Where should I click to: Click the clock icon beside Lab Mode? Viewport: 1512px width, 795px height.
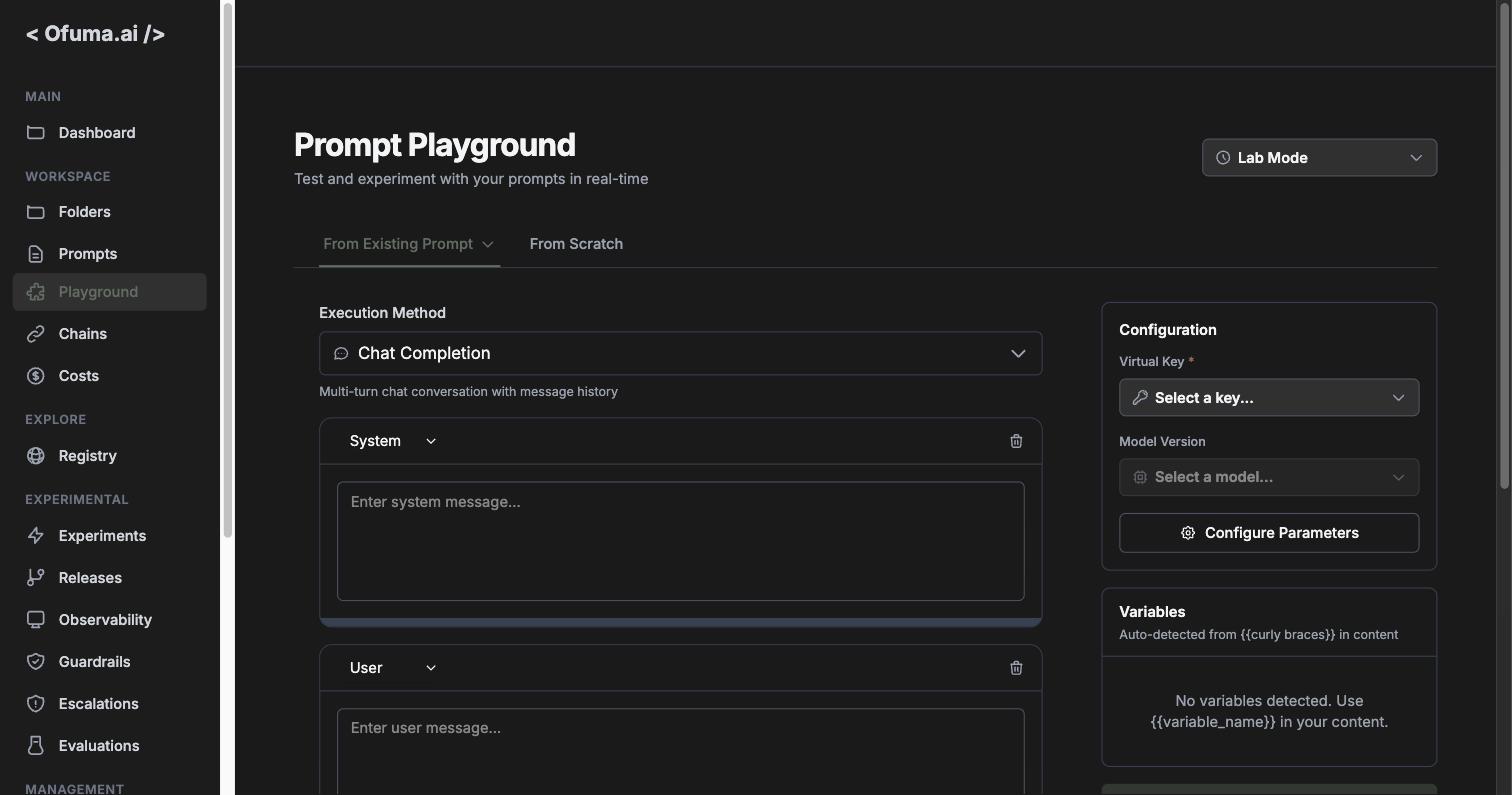[x=1223, y=158]
